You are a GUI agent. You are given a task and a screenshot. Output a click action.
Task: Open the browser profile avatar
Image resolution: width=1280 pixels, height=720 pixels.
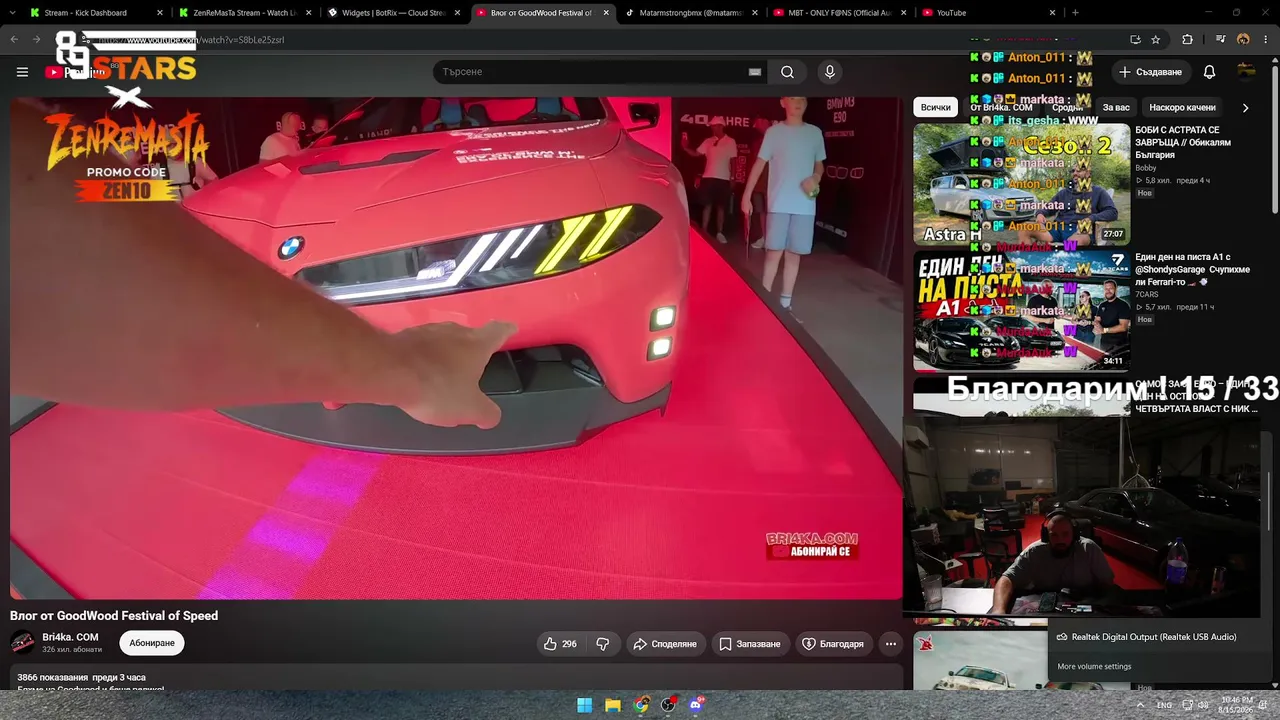tap(1243, 40)
